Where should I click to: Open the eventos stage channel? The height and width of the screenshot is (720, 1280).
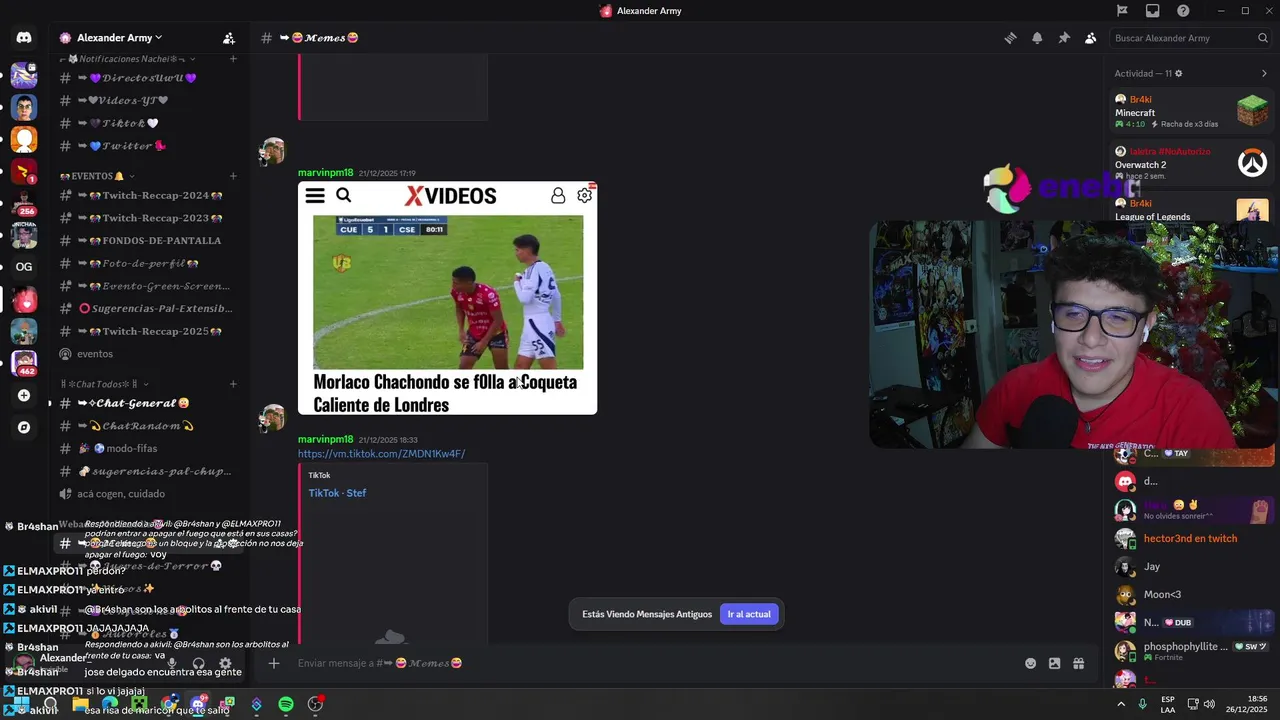(x=145, y=354)
